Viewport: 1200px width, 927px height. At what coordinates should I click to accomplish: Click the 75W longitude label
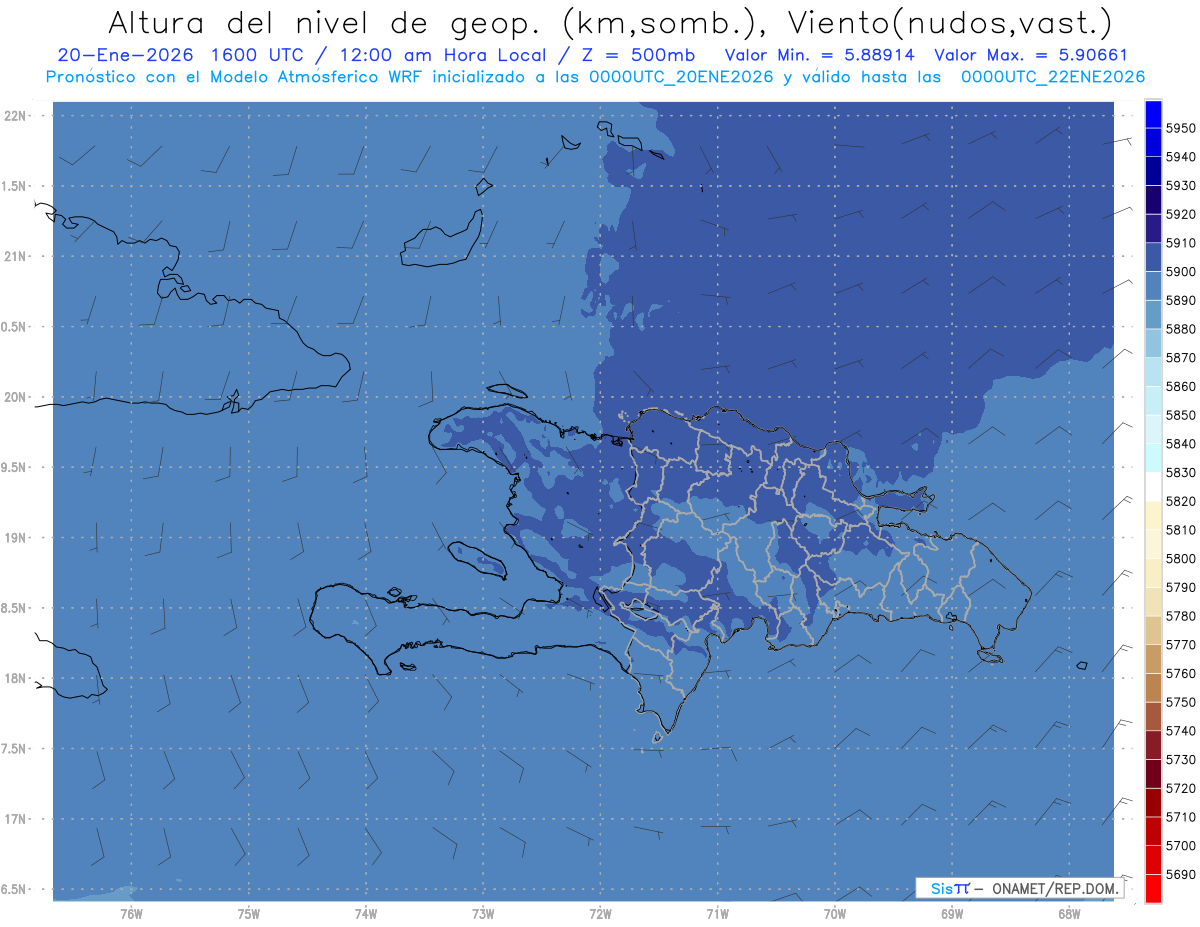(x=248, y=914)
